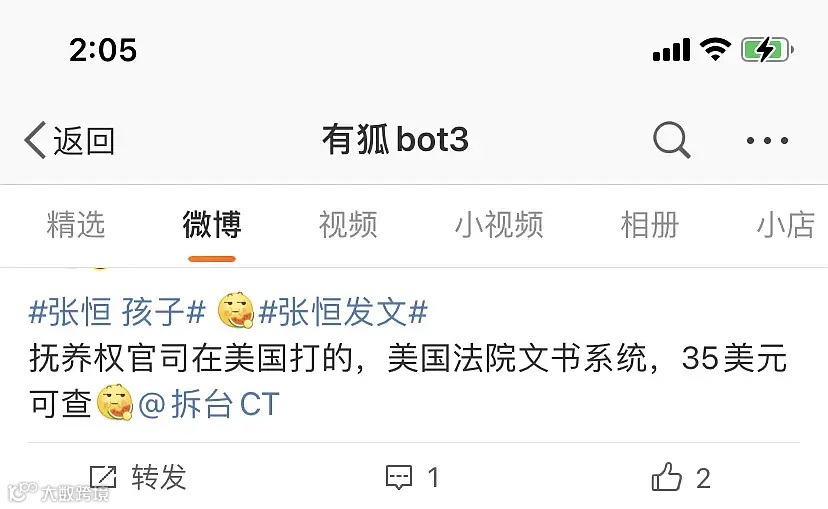Tap the Wi-Fi status icon
Screen dimensions: 828x509
(715, 50)
